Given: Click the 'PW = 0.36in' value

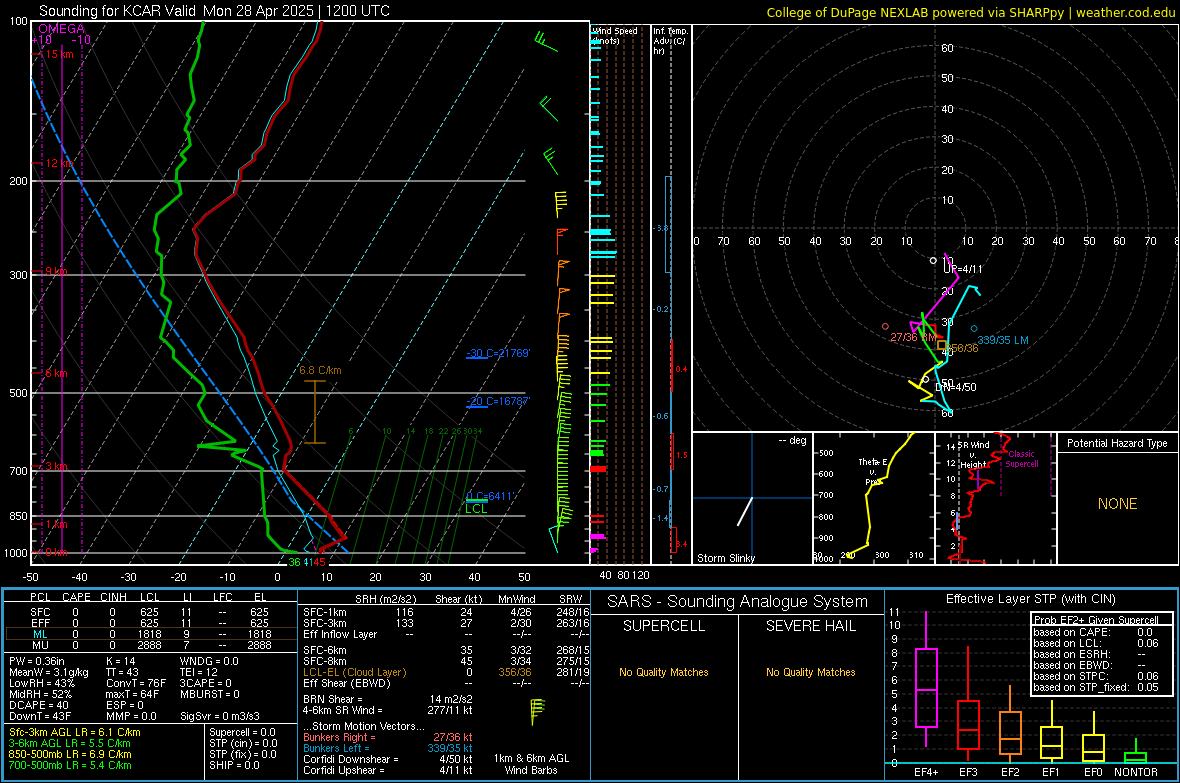Looking at the screenshot, I should tap(37, 661).
